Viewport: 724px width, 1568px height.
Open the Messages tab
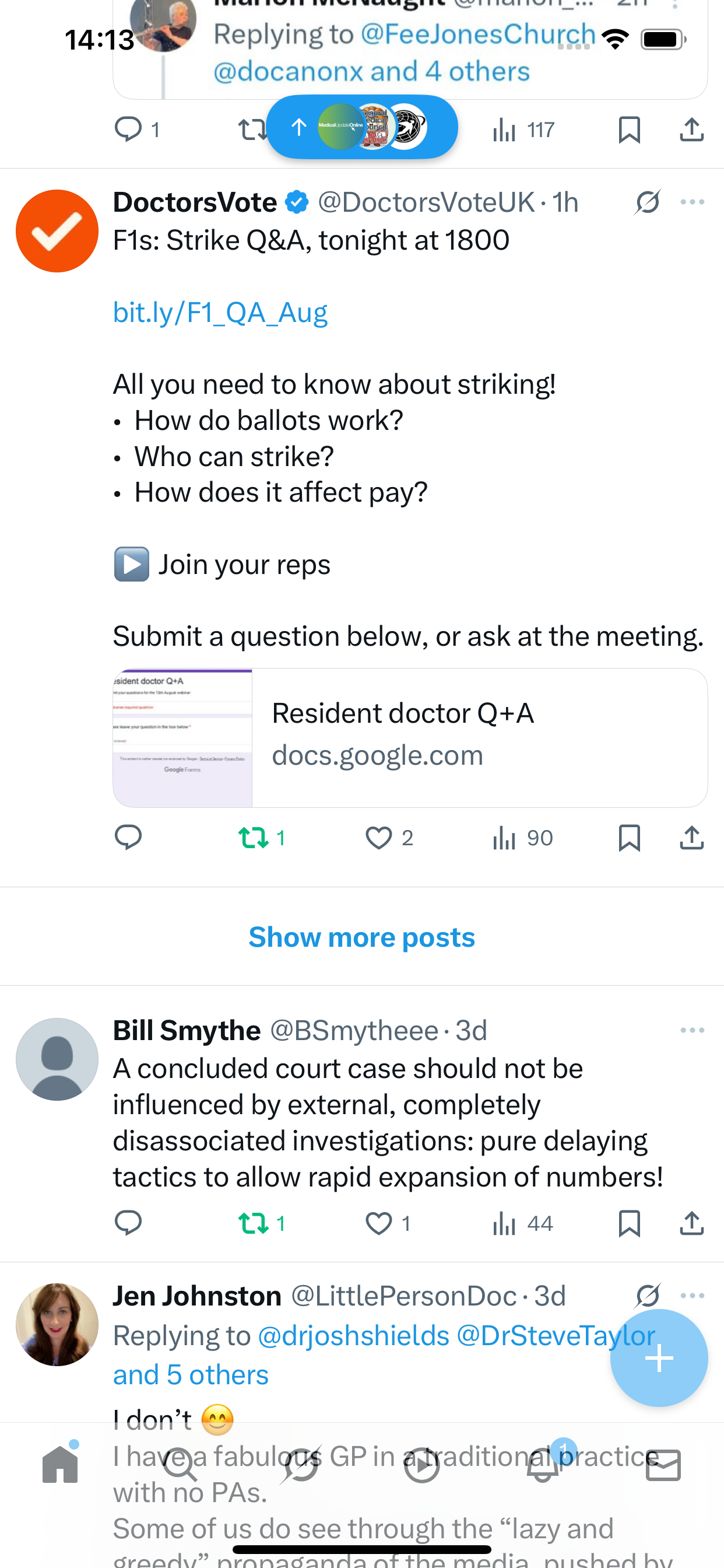click(663, 1466)
